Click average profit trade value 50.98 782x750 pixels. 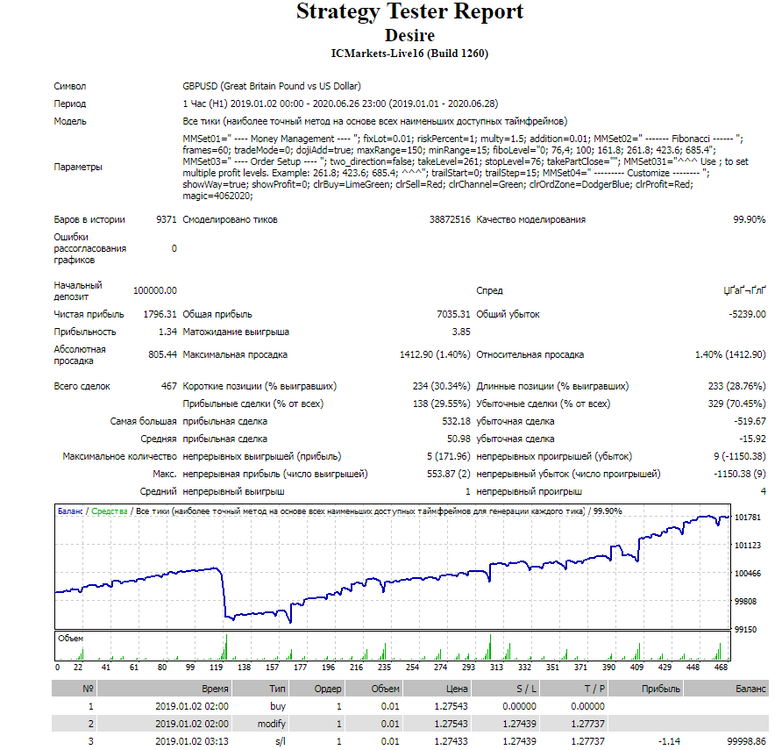[458, 439]
